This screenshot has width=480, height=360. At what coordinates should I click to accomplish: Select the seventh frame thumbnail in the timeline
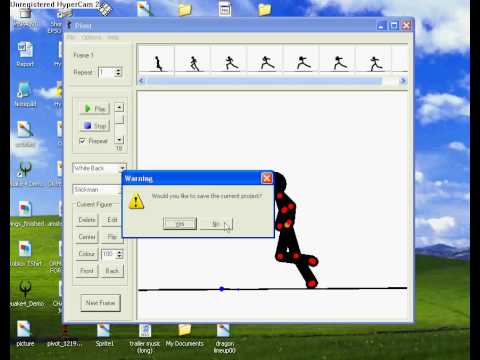click(374, 59)
